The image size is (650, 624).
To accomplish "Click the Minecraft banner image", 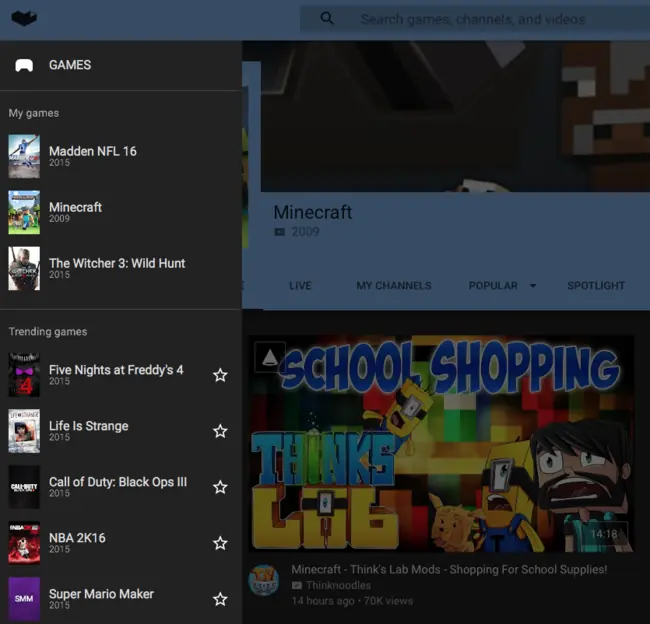I will [x=455, y=117].
